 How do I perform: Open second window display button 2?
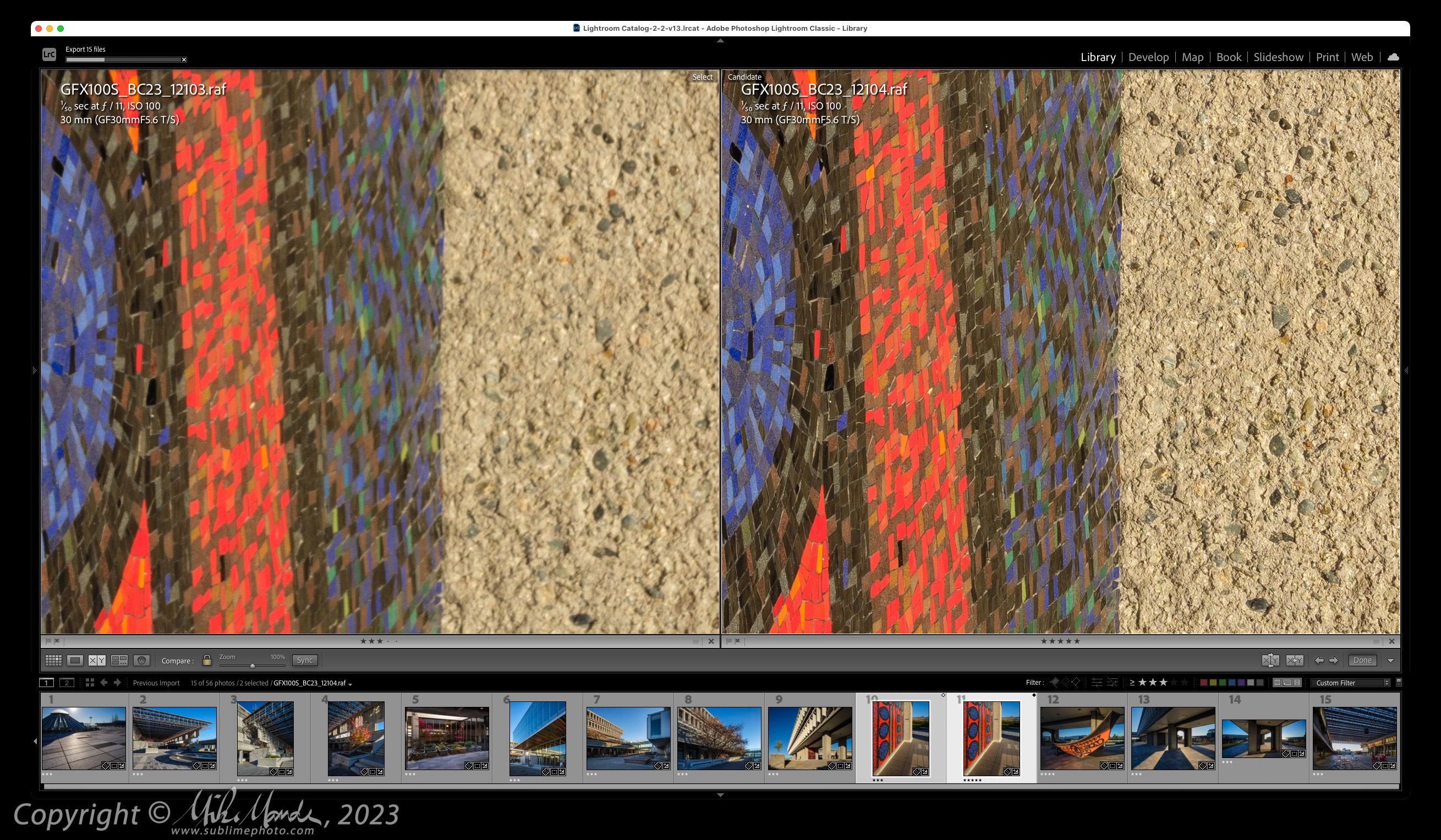[x=67, y=682]
